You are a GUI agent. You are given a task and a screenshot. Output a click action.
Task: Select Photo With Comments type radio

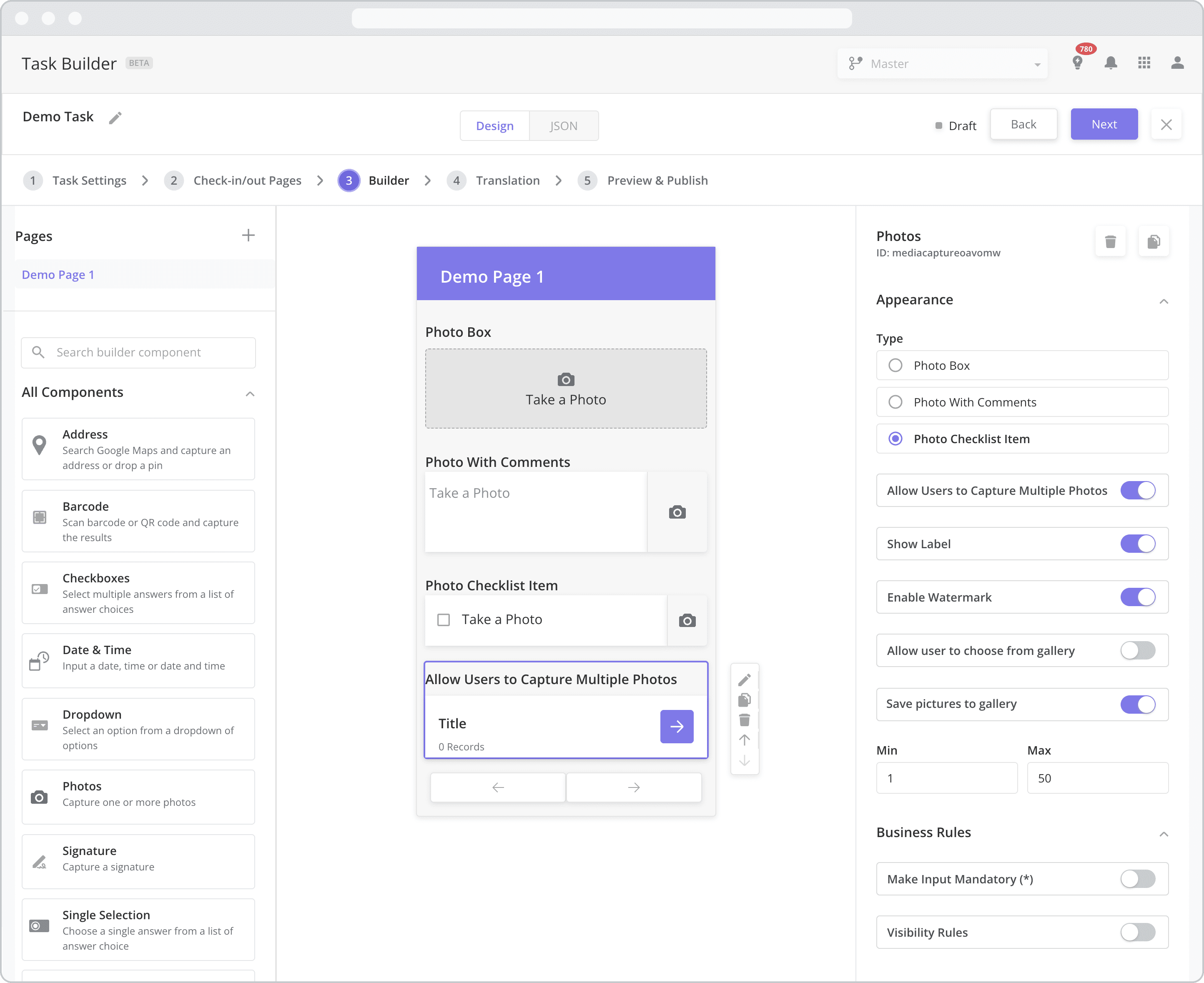(895, 402)
